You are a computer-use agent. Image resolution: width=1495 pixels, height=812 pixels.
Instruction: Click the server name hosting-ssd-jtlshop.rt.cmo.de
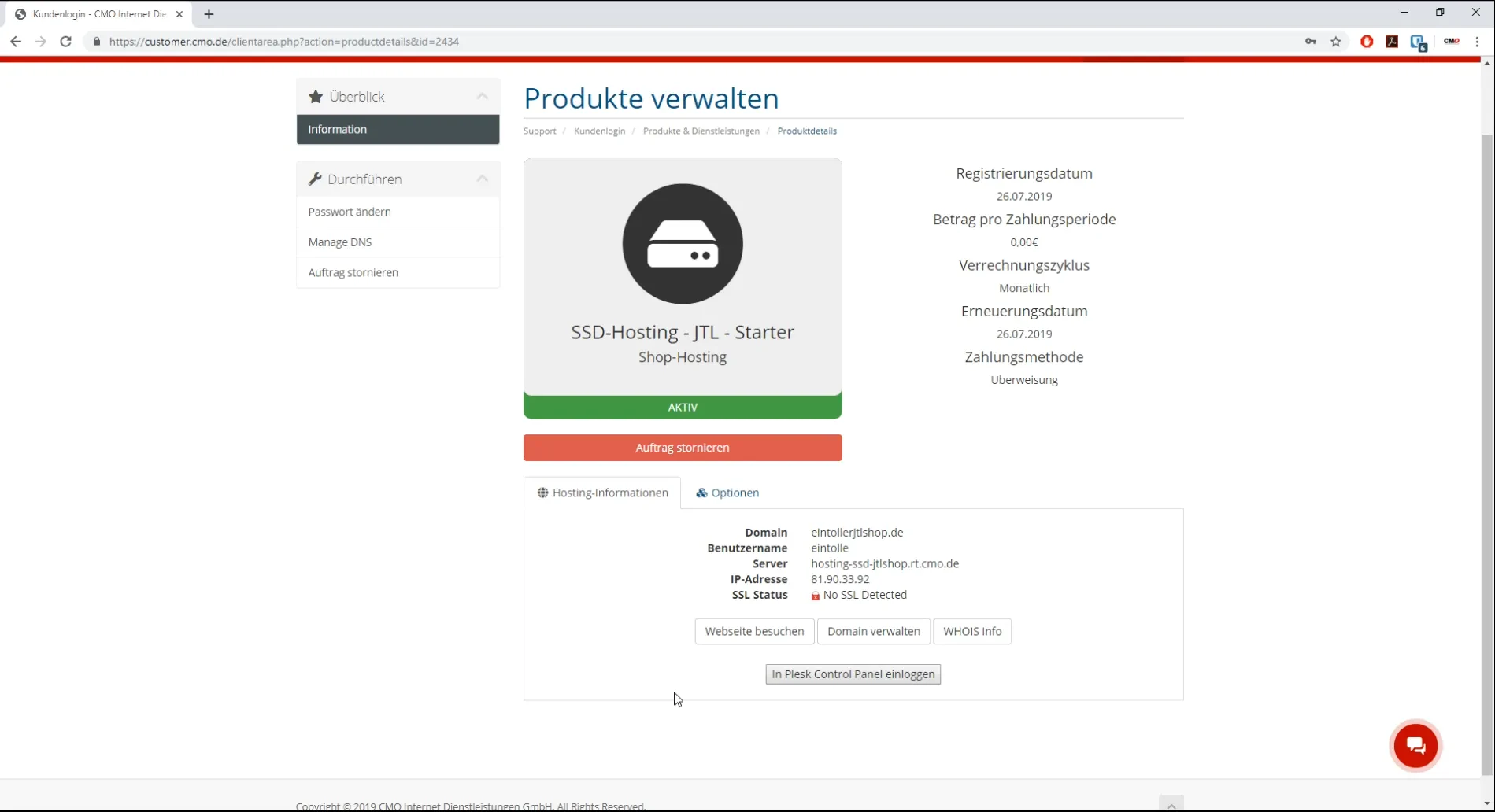point(885,564)
